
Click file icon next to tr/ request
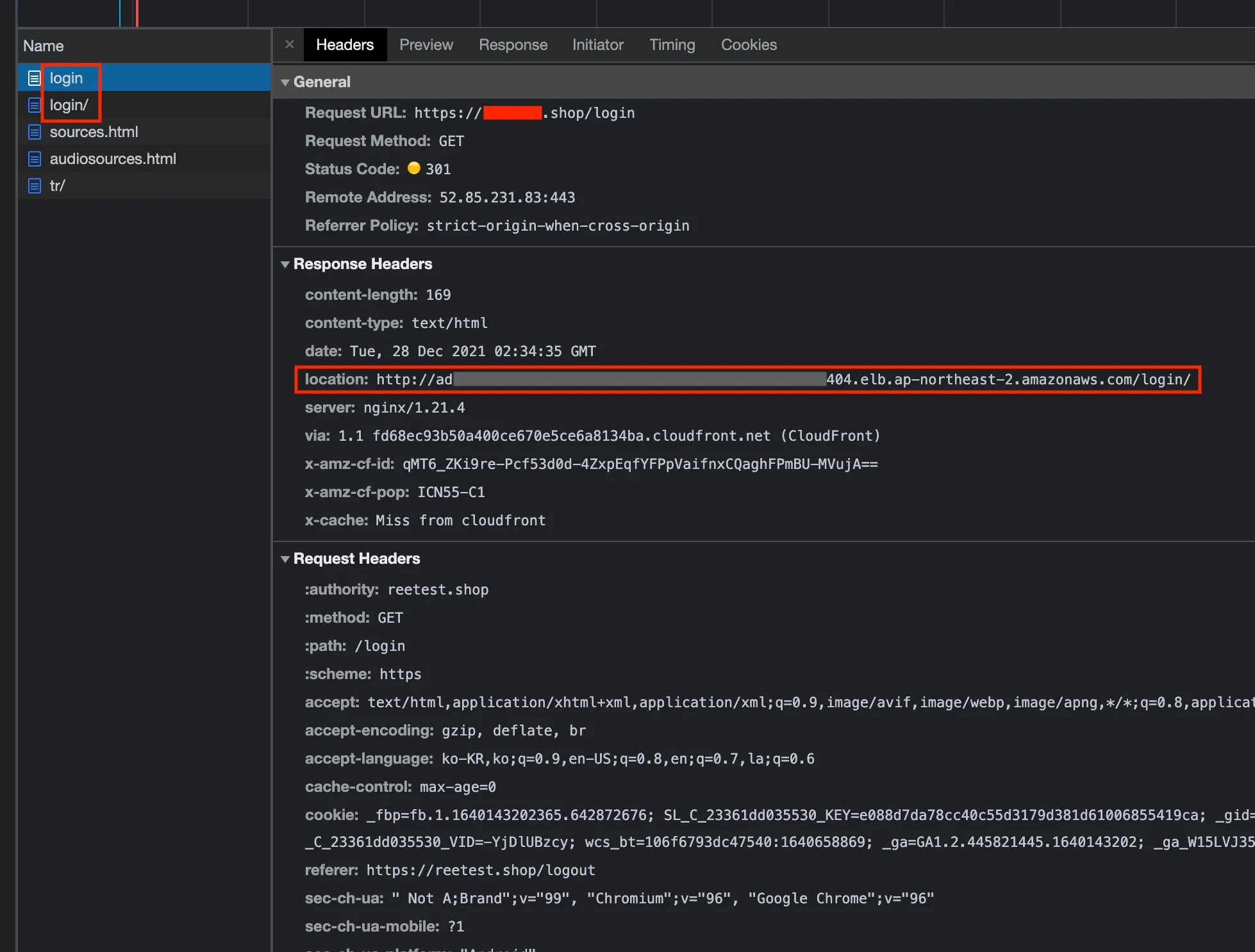coord(34,186)
